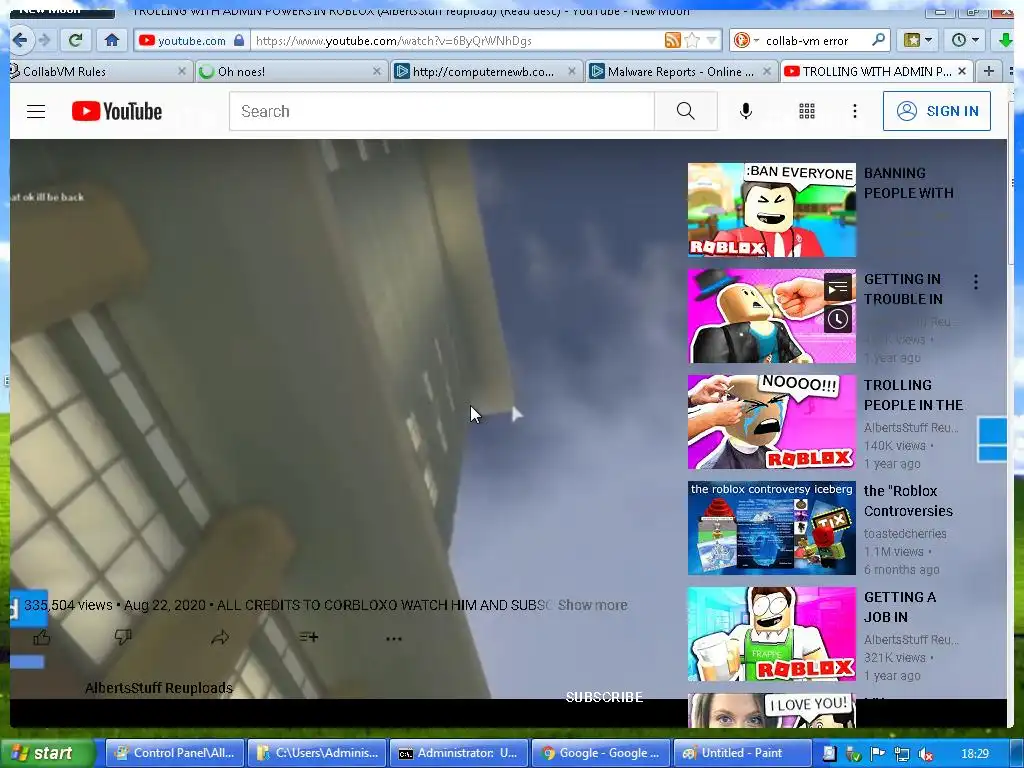
Task: Open the BAN EVERYONE video thumbnail
Action: [771, 210]
